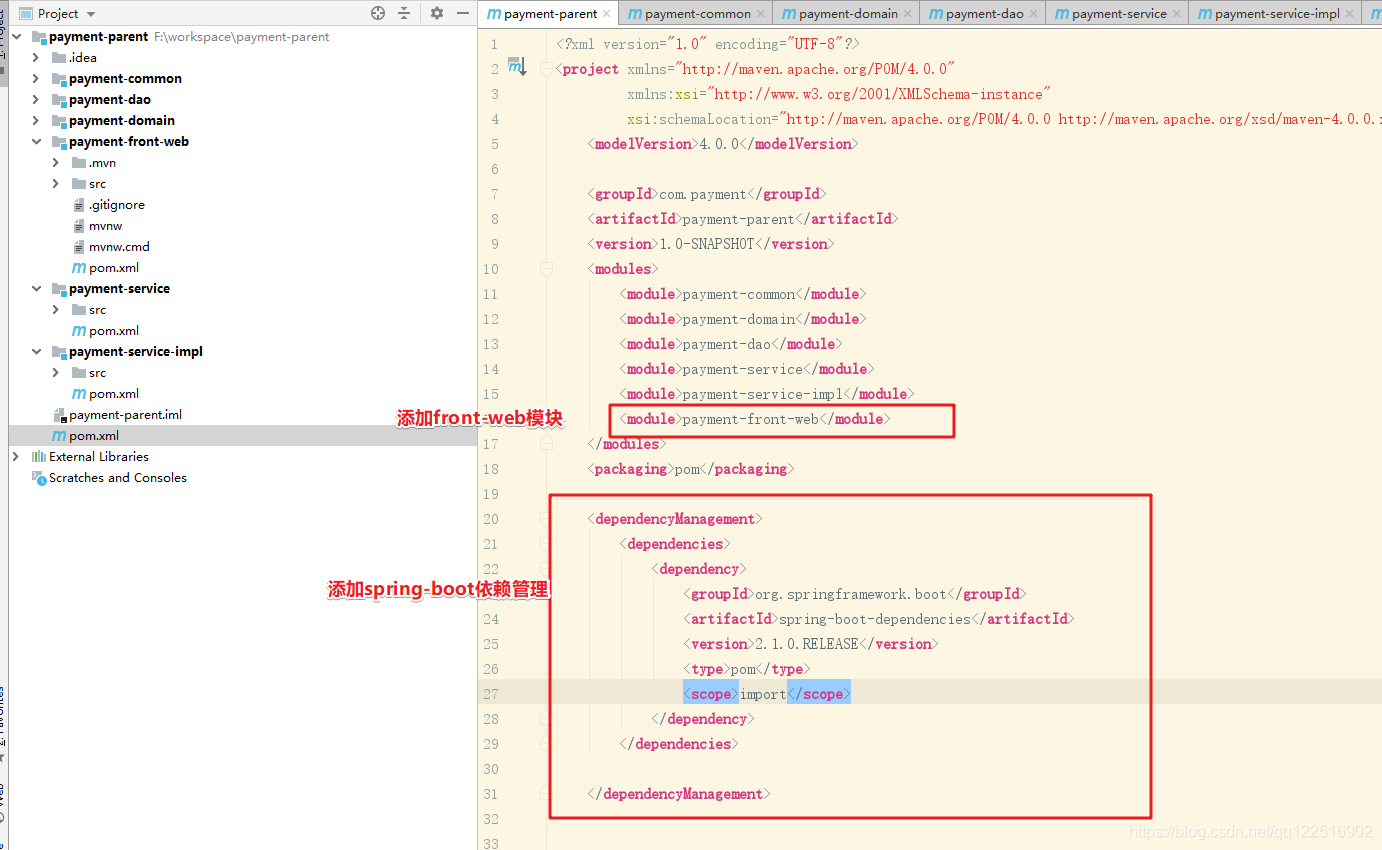Fold the project element at line 2
This screenshot has height=850, width=1382.
coord(545,69)
